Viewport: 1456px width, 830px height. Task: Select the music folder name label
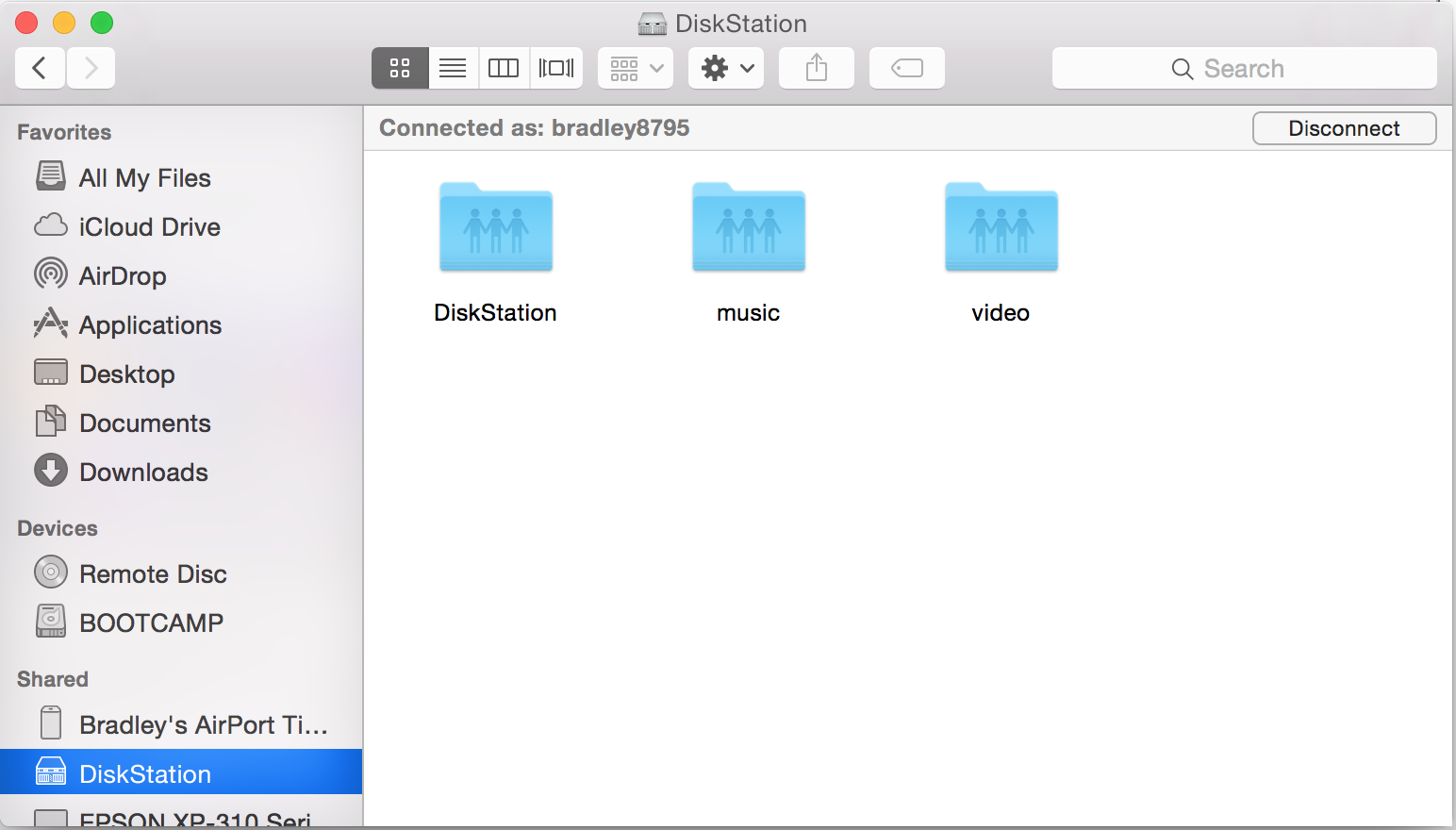tap(748, 313)
